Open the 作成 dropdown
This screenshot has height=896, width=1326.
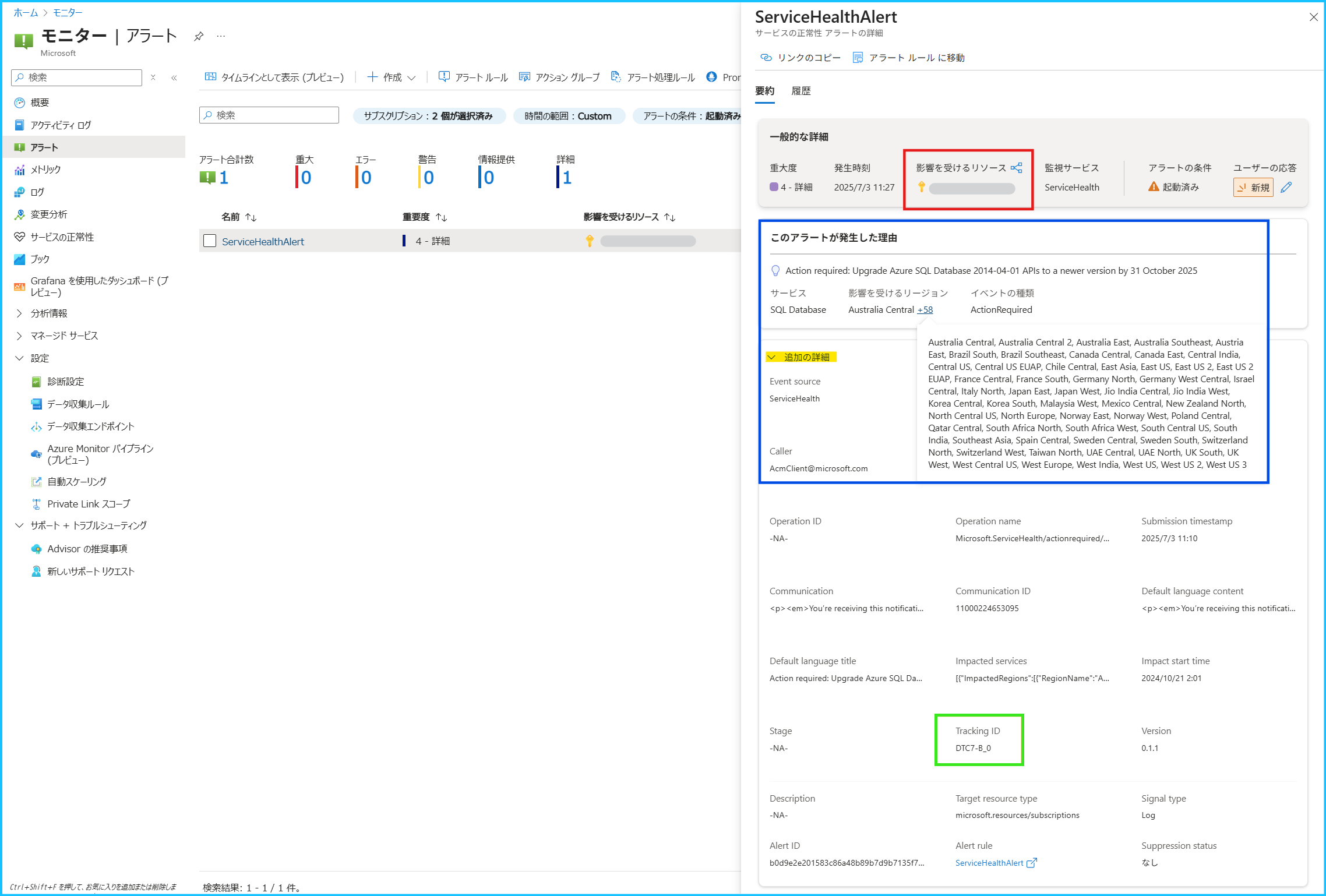pyautogui.click(x=392, y=77)
